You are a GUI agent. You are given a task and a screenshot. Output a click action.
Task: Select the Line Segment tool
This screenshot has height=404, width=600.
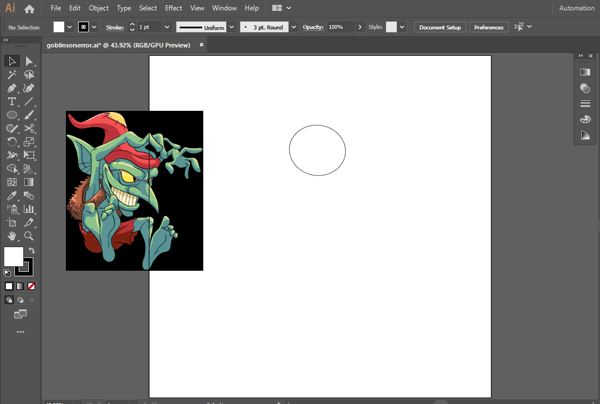click(29, 101)
